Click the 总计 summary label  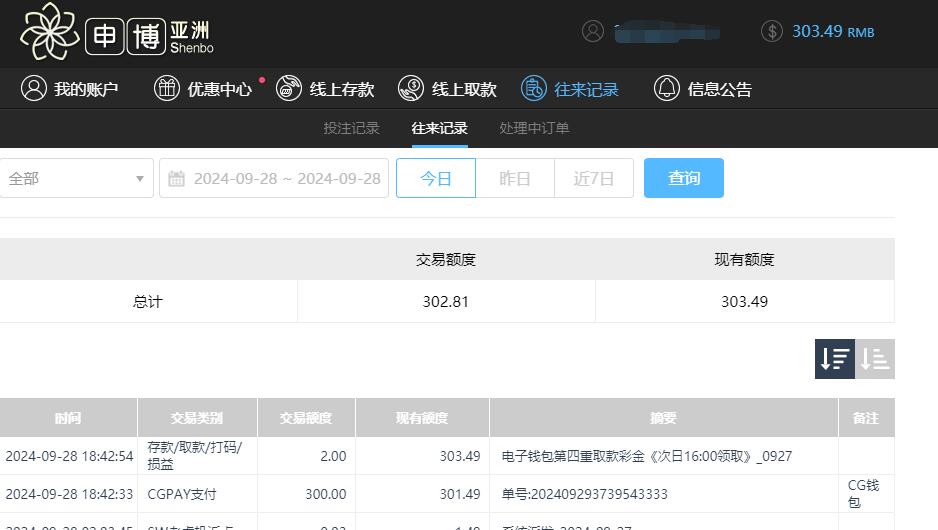(148, 301)
